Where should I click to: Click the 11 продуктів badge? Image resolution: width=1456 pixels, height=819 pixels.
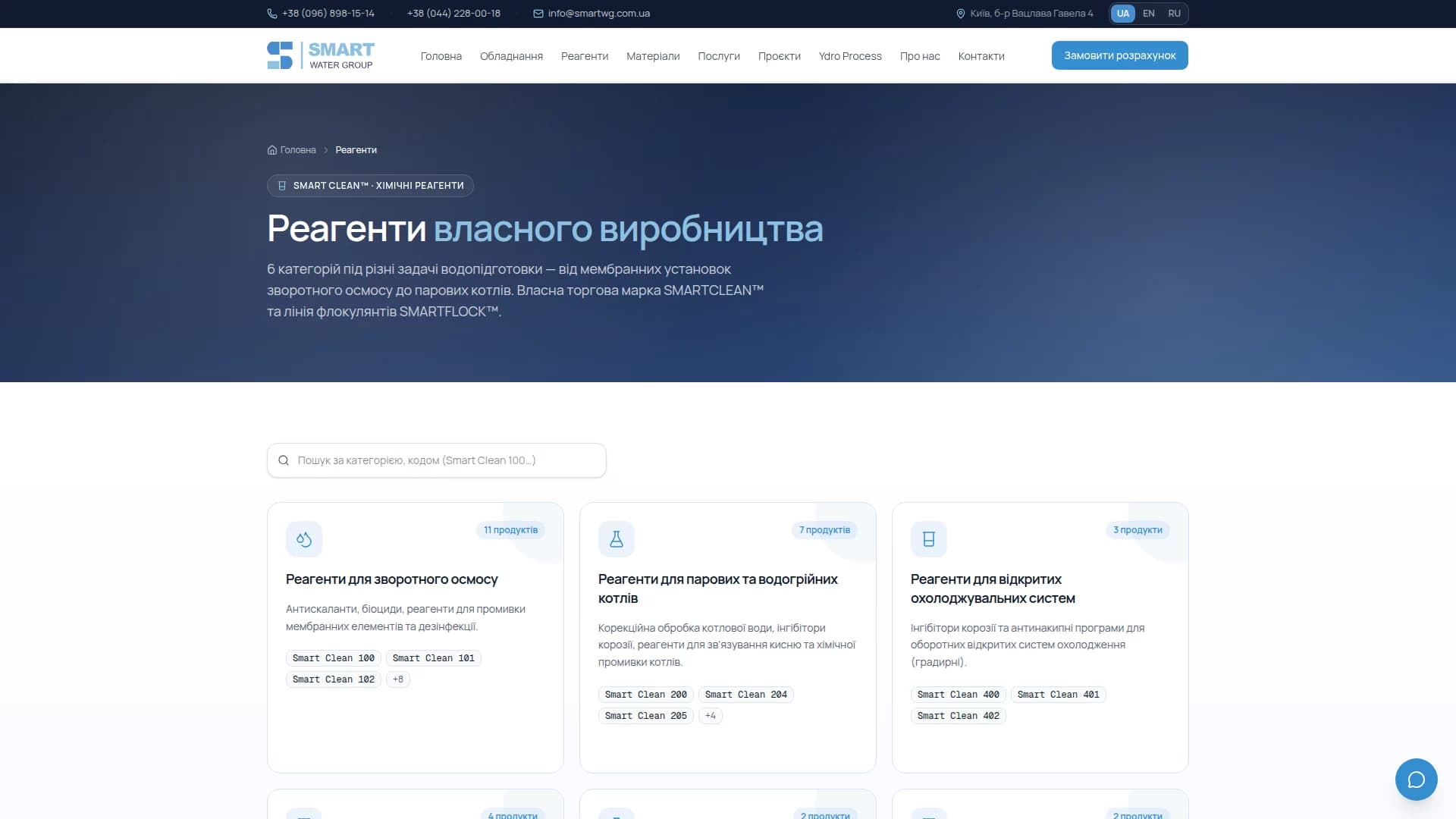tap(511, 530)
